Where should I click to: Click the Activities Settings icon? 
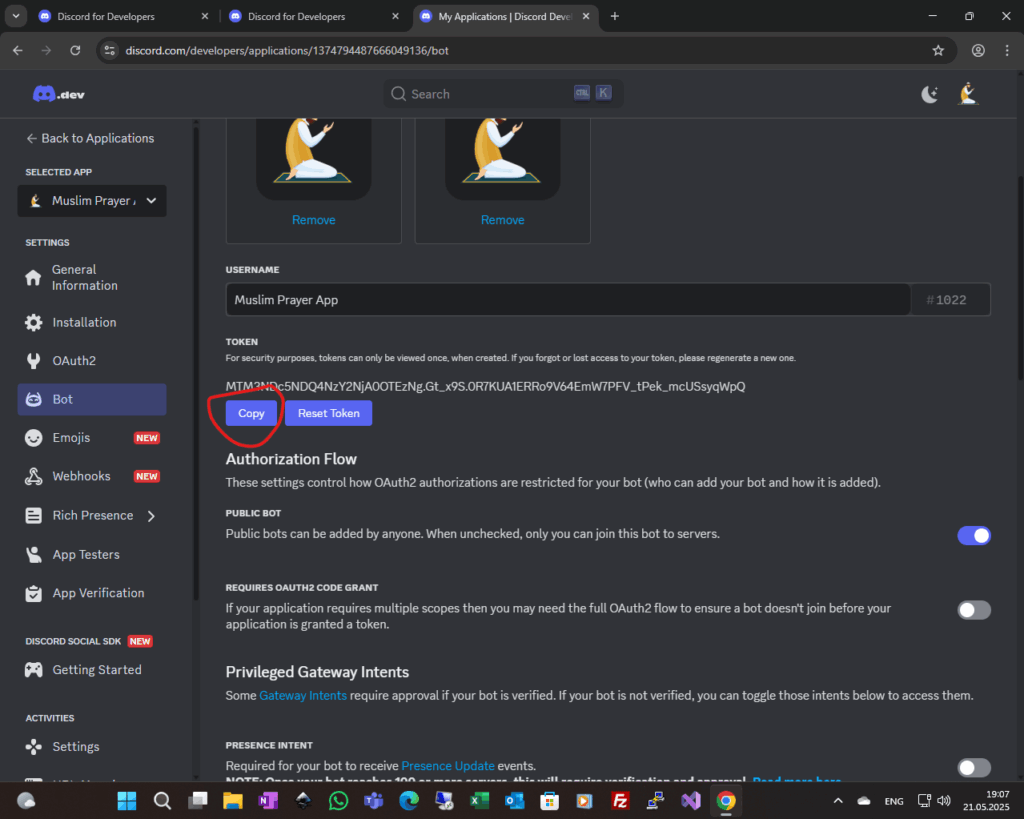33,747
